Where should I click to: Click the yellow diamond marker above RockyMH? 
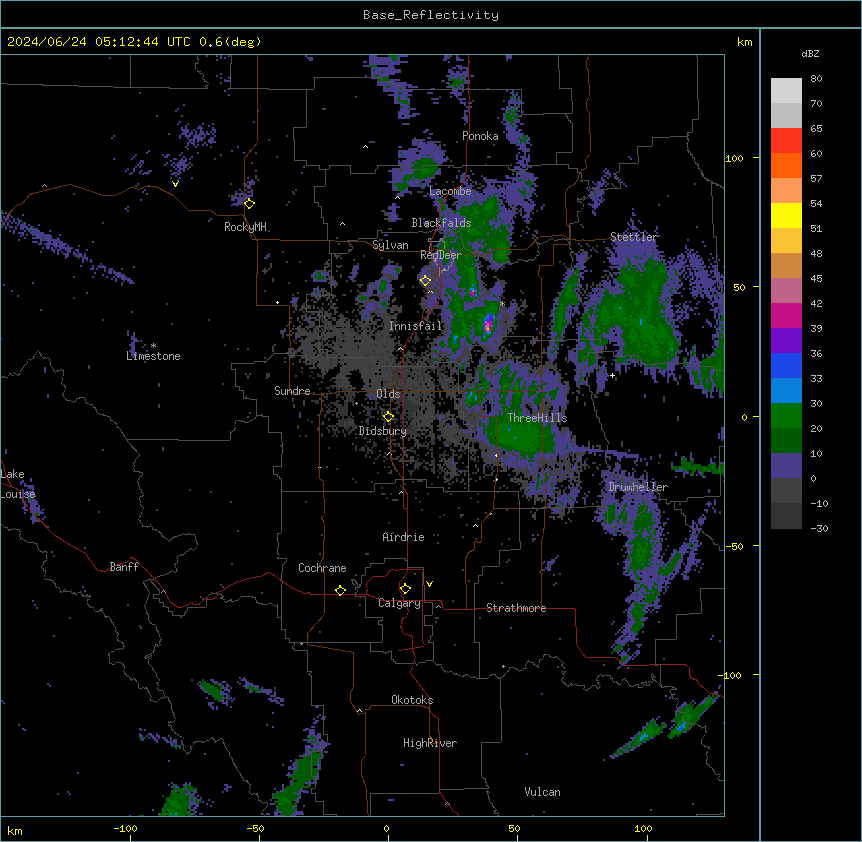tap(249, 204)
